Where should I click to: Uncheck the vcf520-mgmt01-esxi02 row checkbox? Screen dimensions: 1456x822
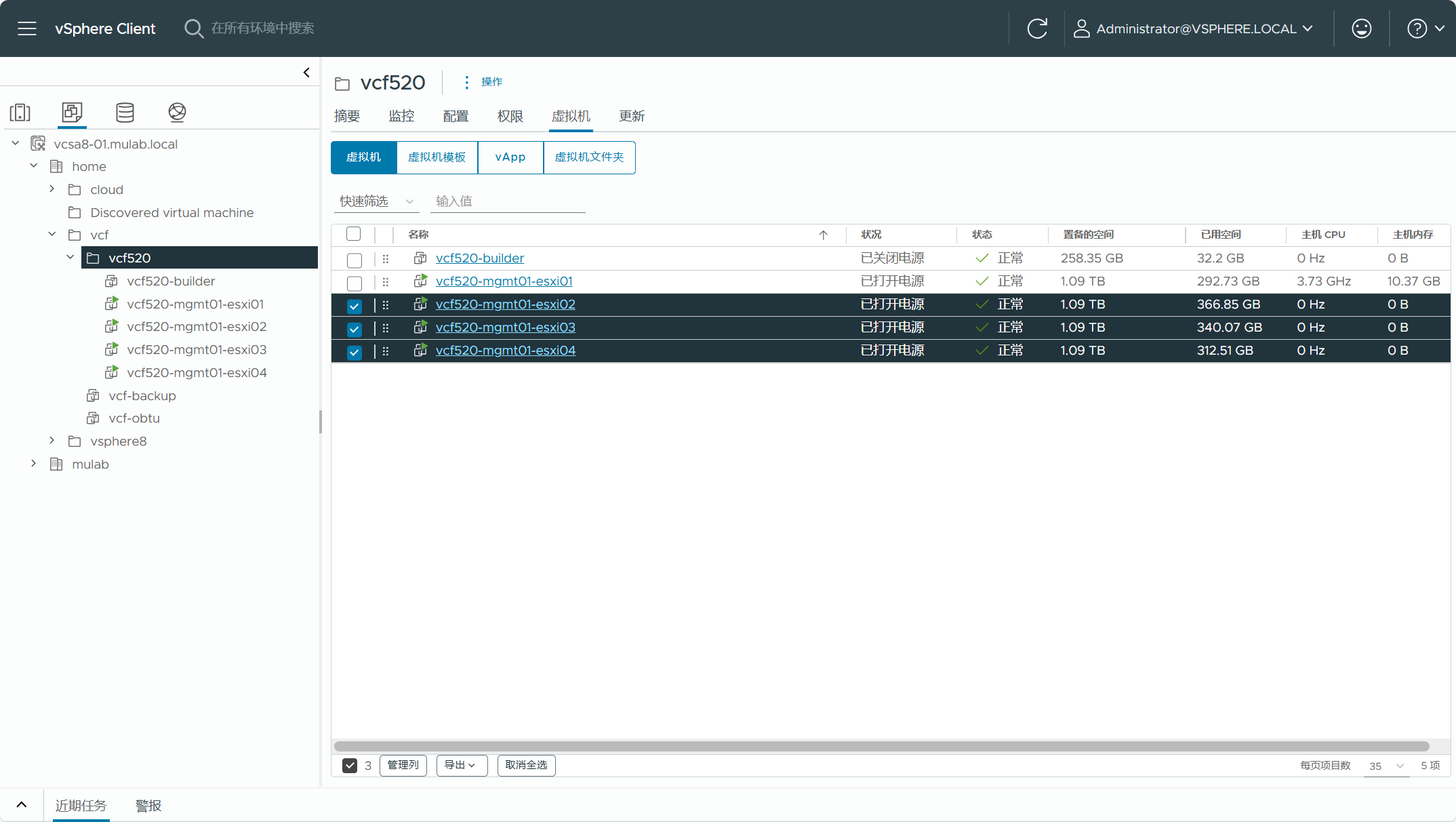[354, 306]
